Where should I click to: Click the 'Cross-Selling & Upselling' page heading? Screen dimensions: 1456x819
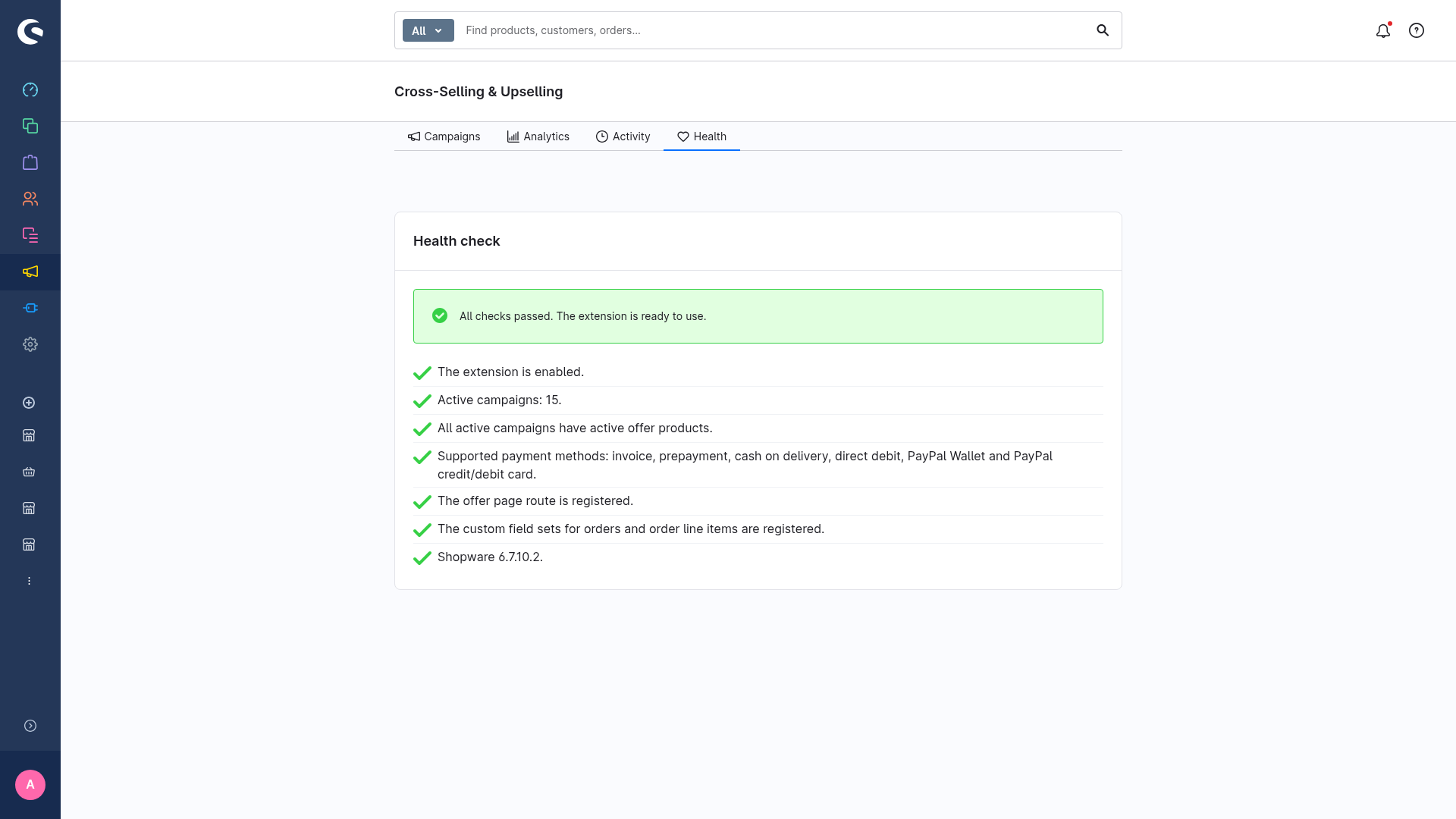tap(479, 92)
